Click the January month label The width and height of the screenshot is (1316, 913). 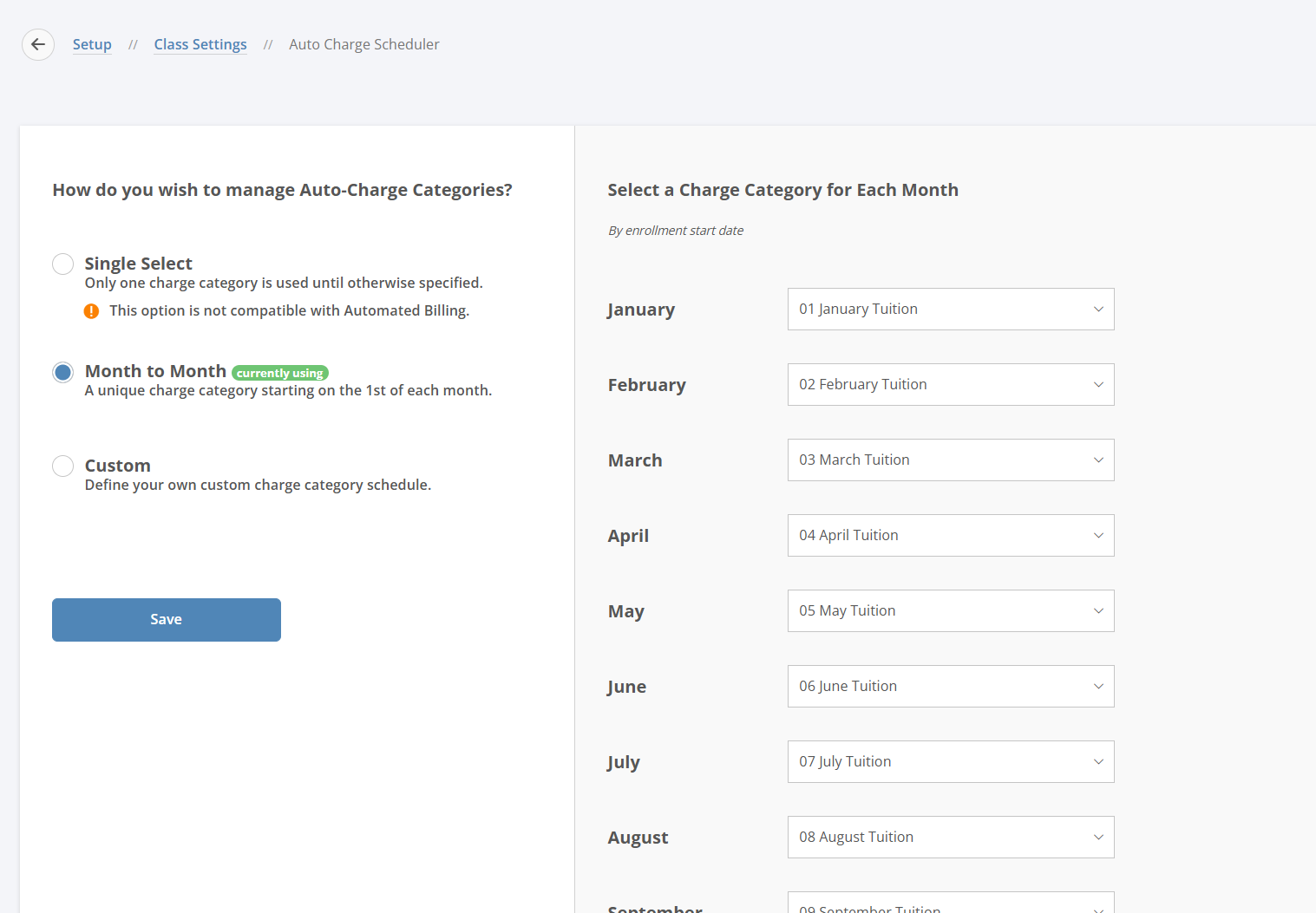click(x=641, y=310)
